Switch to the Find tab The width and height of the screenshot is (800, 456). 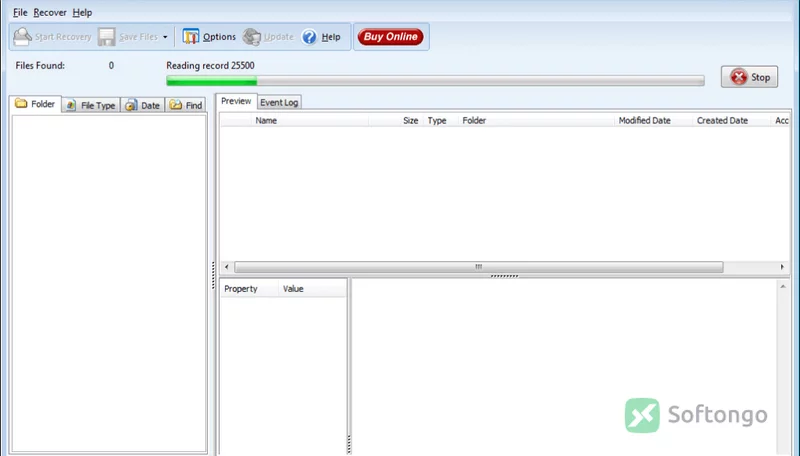pyautogui.click(x=186, y=105)
